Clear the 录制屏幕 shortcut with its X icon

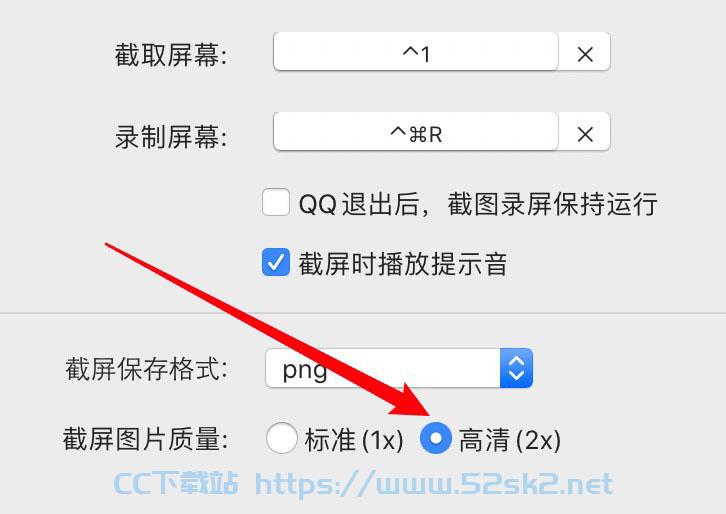pyautogui.click(x=585, y=134)
